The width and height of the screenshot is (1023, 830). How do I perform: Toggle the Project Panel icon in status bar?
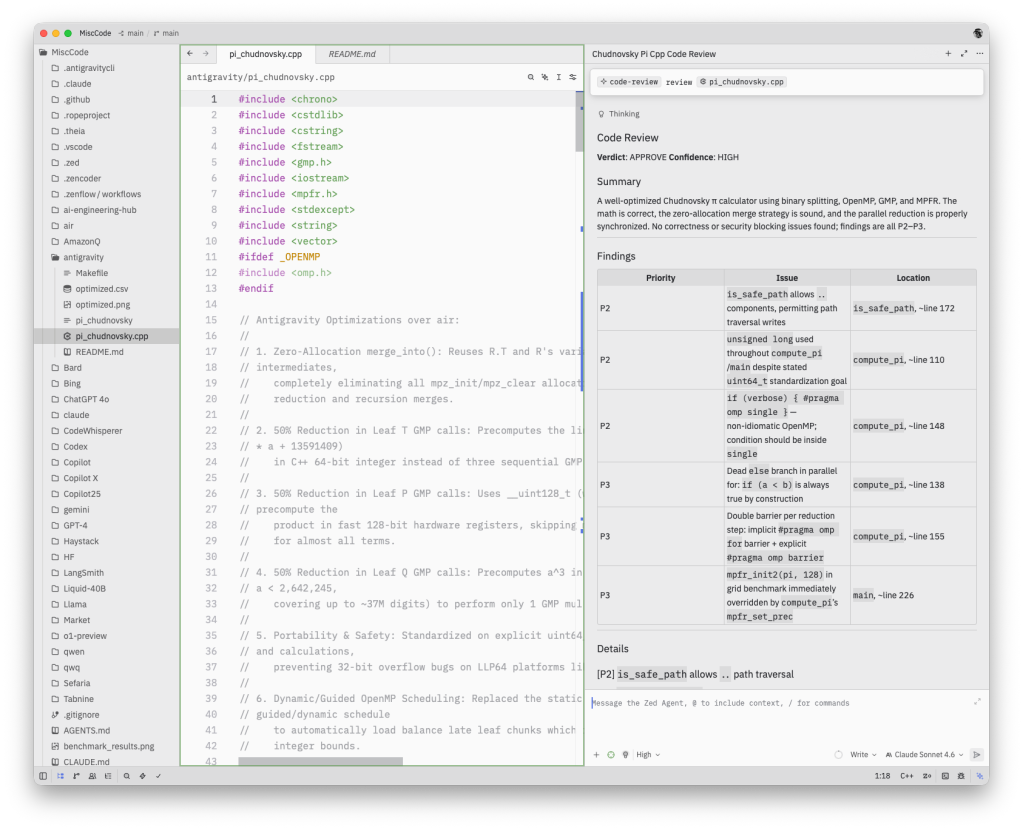[60, 776]
